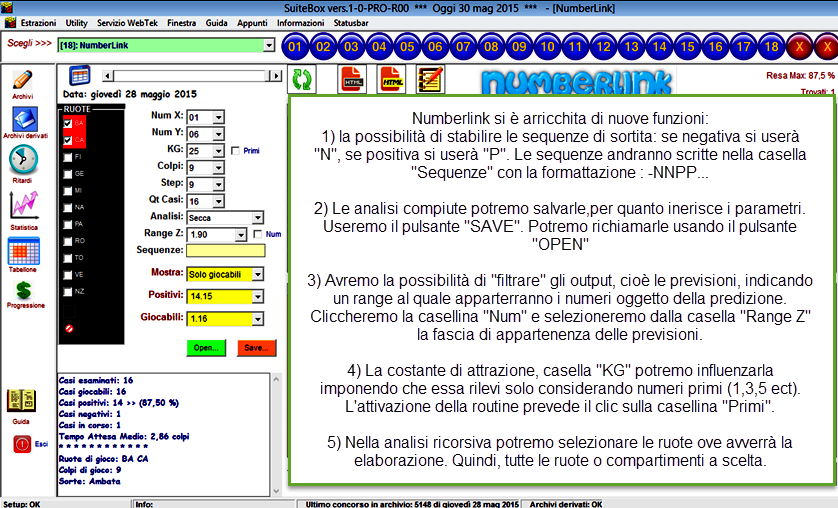This screenshot has height=508, width=838.
Task: Open the Qt Casi dropdown
Action: (219, 201)
